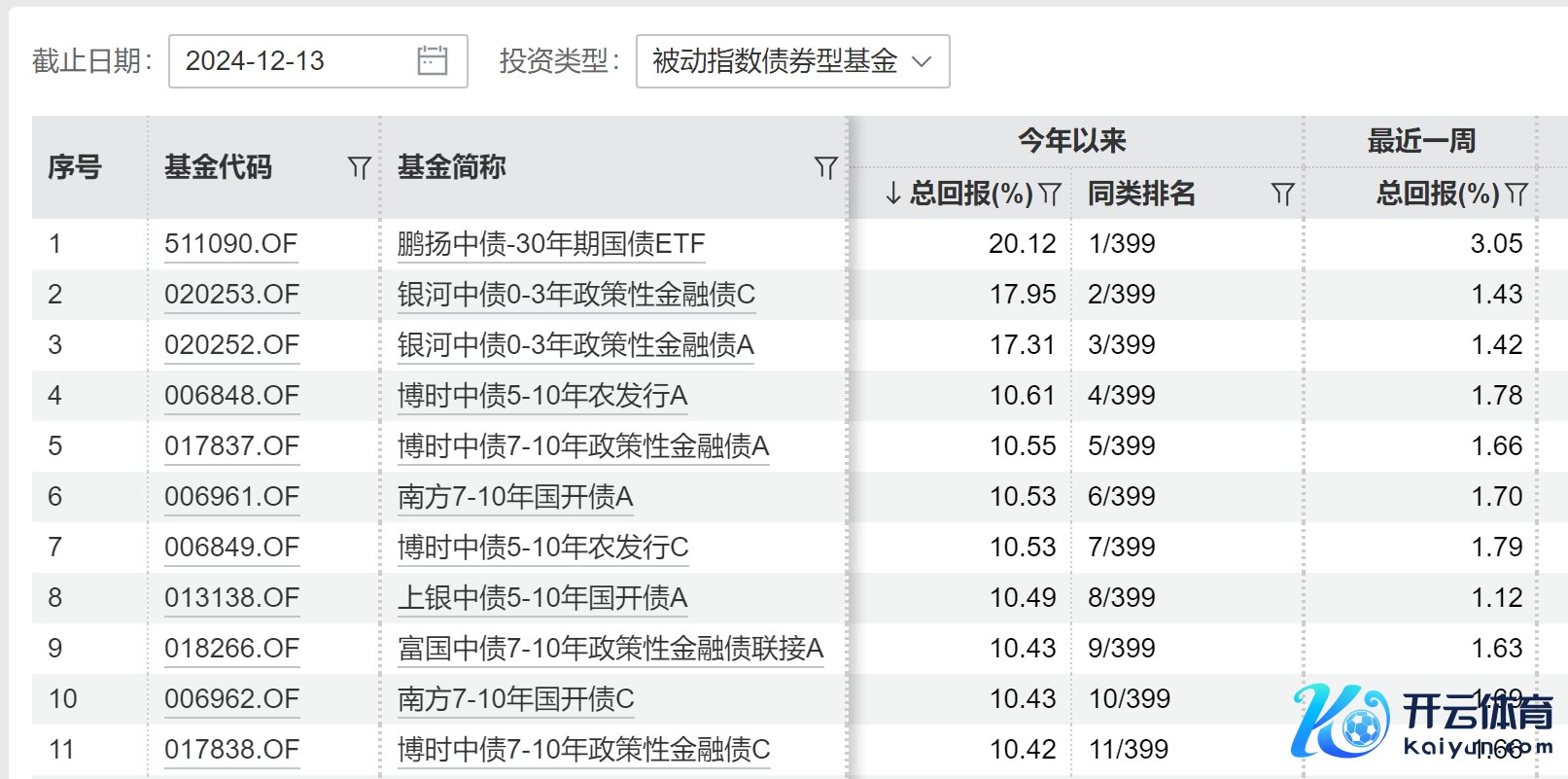Open fund code link 006848.OF
Screen dimensions: 1568x779
[x=231, y=396]
